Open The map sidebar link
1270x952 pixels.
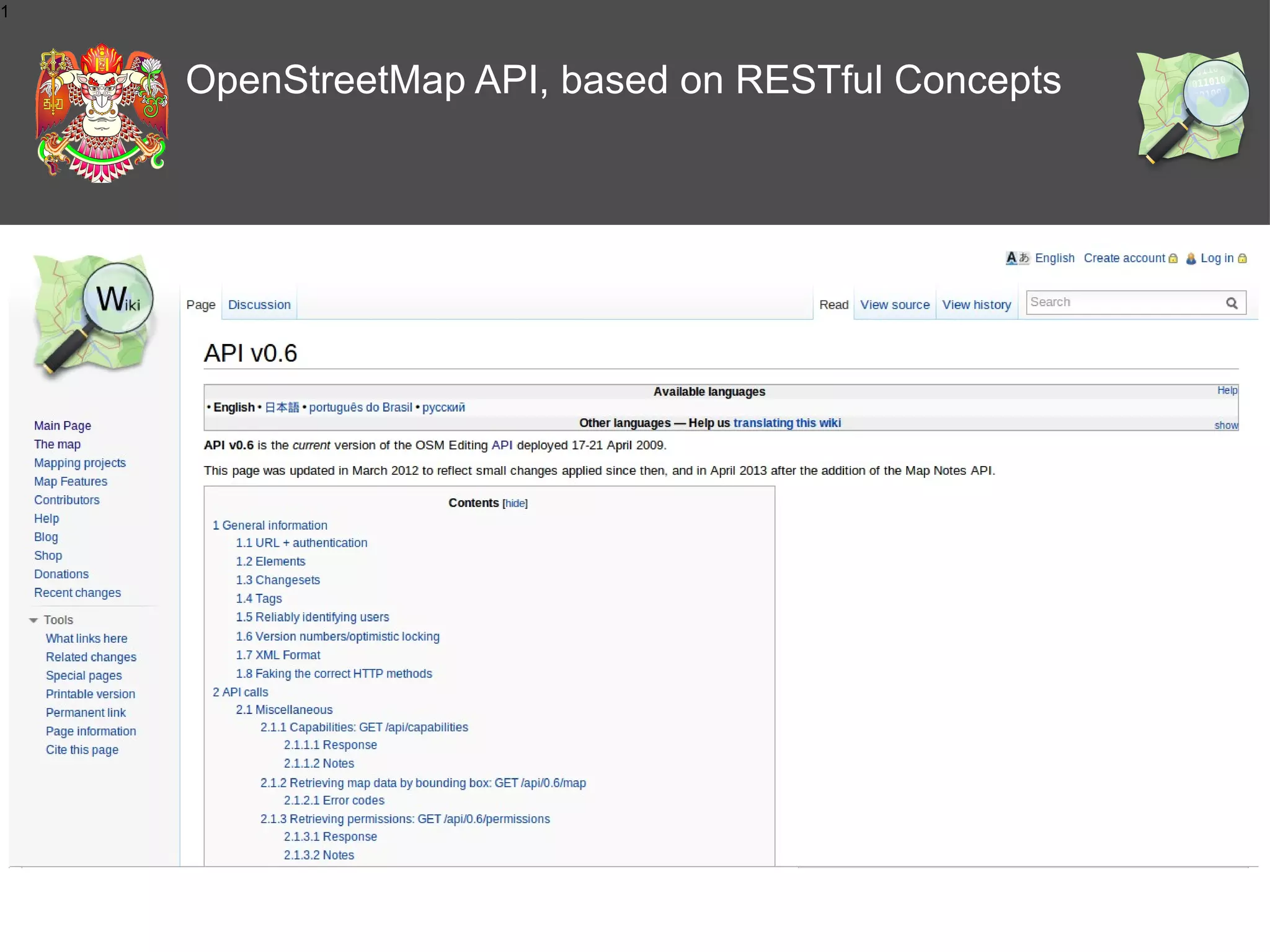[x=57, y=444]
